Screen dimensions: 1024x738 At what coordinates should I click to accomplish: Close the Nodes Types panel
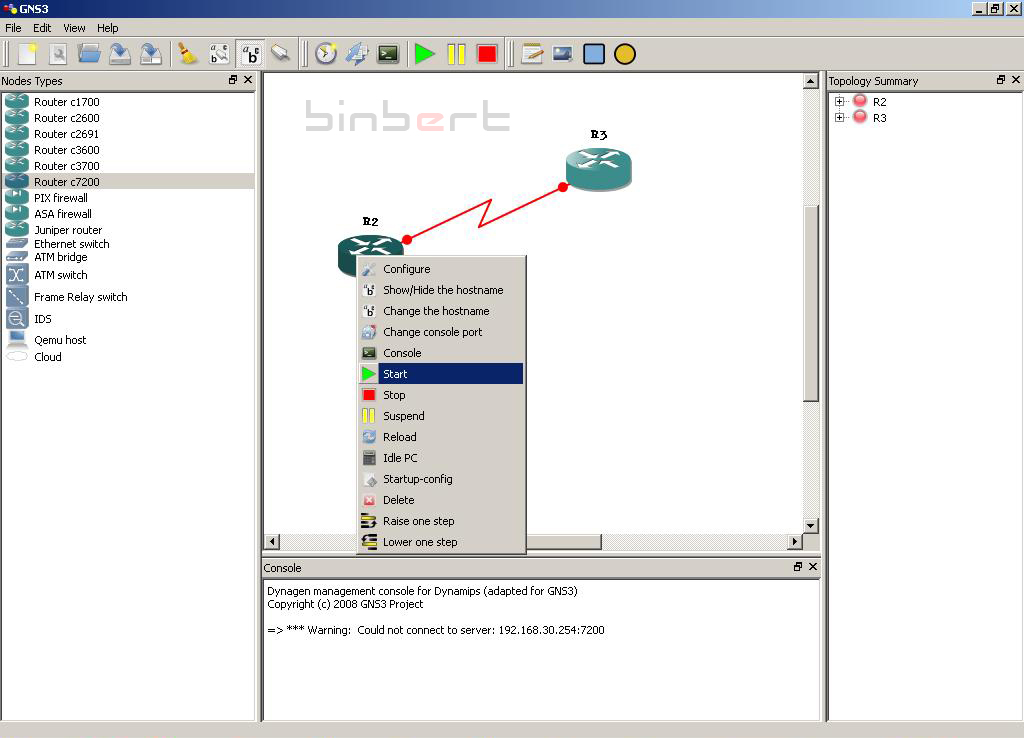coord(248,80)
